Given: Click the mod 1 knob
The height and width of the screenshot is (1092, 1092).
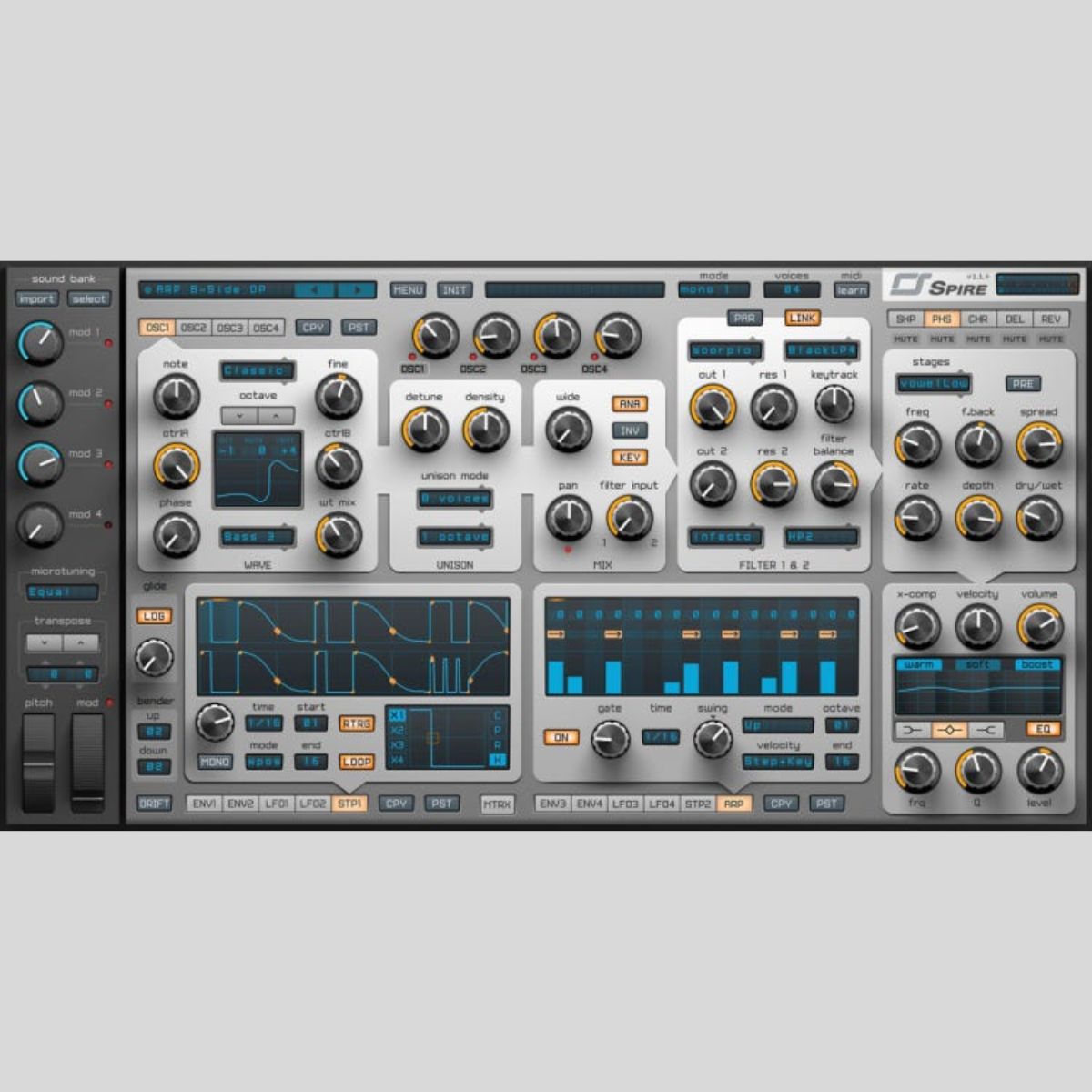Looking at the screenshot, I should coord(39,342).
